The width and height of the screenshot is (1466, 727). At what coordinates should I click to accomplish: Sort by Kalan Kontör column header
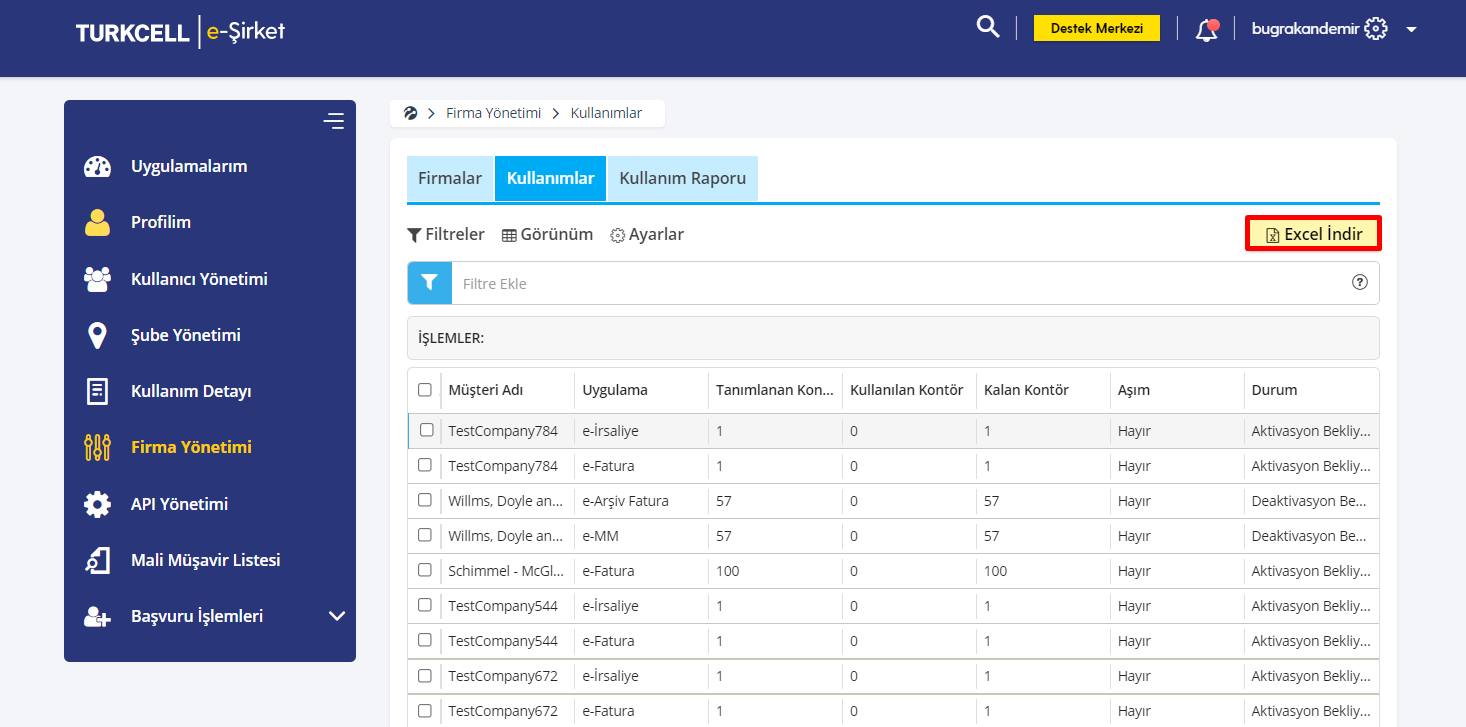[1026, 390]
